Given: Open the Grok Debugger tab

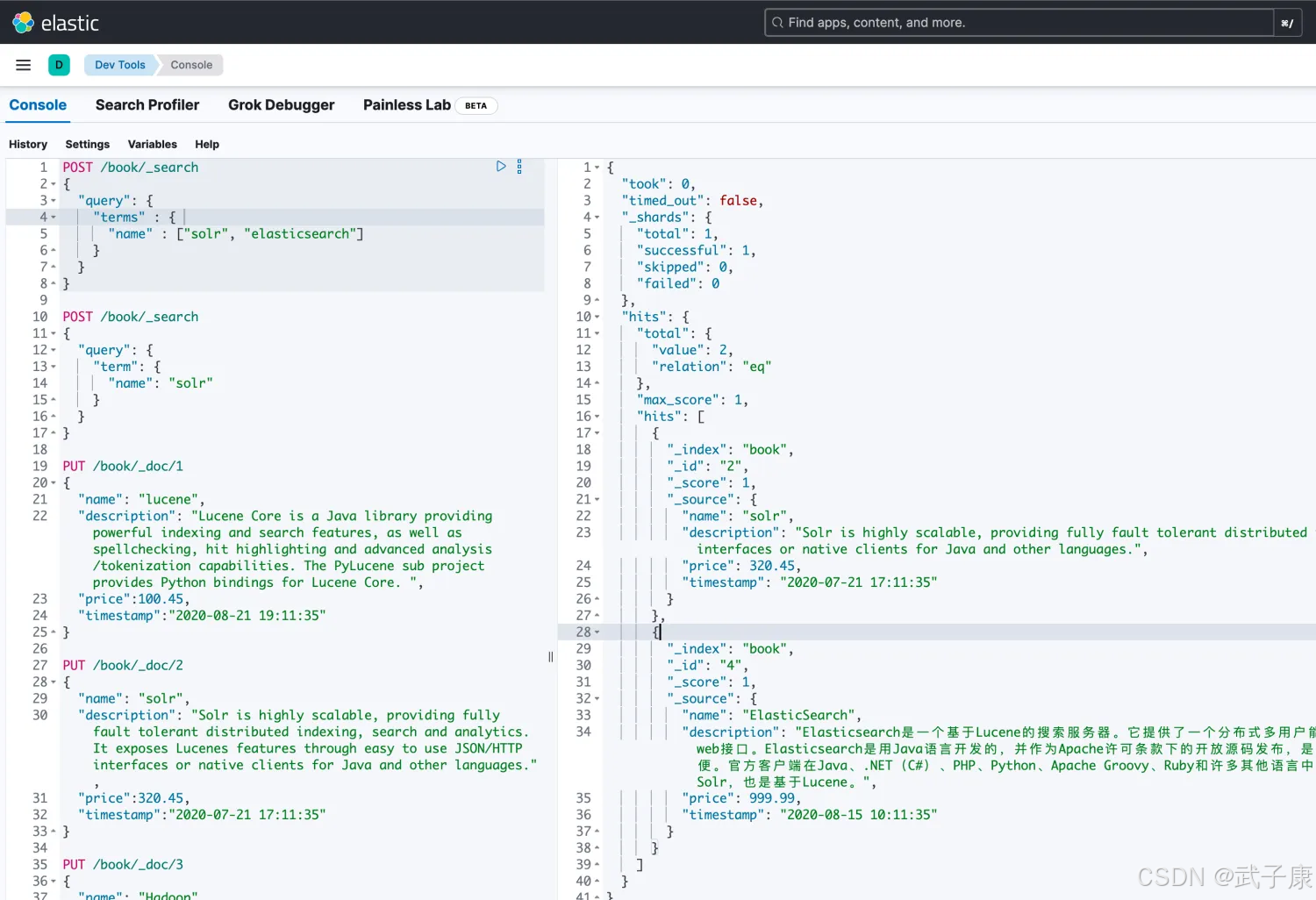Looking at the screenshot, I should click(x=281, y=105).
